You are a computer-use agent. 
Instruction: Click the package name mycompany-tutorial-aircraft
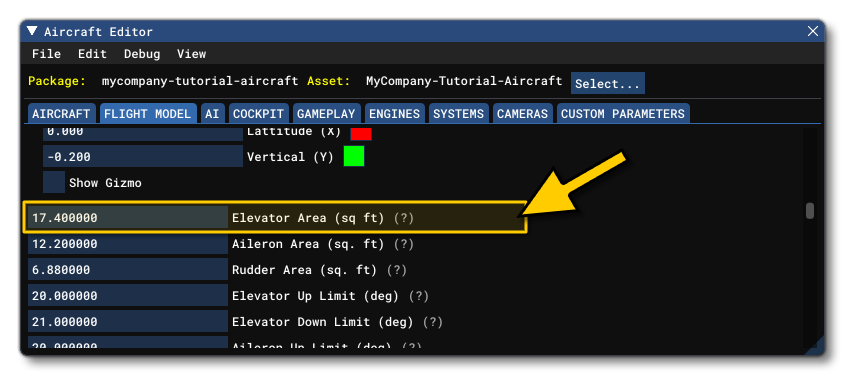[x=200, y=81]
